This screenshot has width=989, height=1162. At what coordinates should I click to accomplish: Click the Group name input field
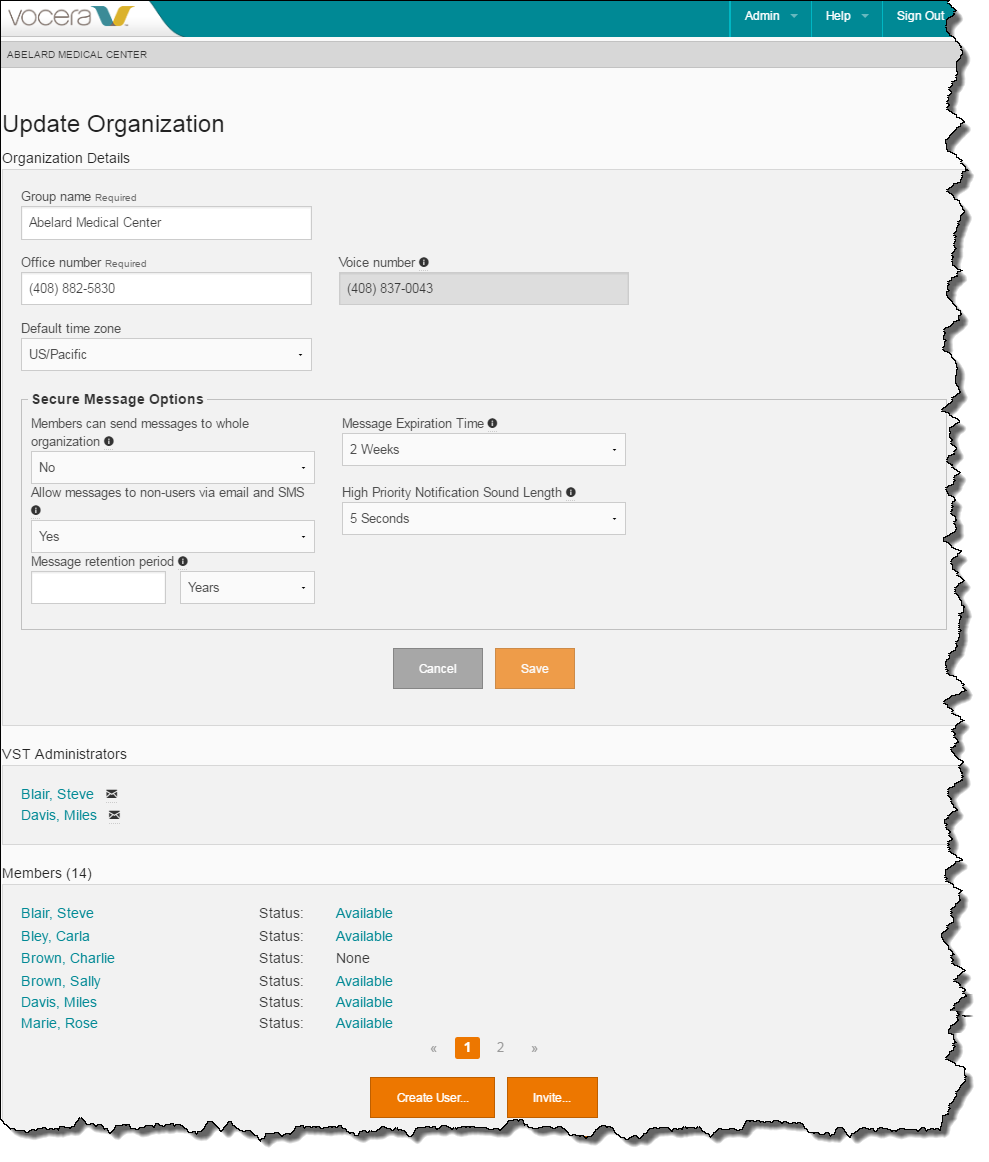[x=166, y=223]
